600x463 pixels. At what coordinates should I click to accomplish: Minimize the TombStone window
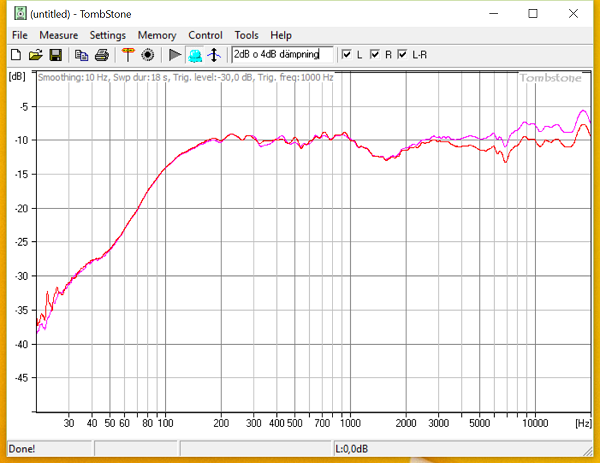[494, 13]
